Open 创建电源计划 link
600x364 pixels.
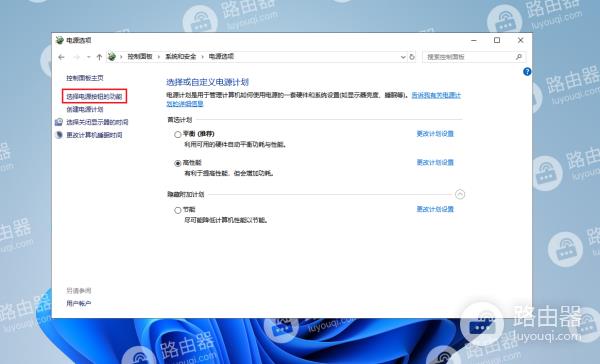pyautogui.click(x=85, y=109)
